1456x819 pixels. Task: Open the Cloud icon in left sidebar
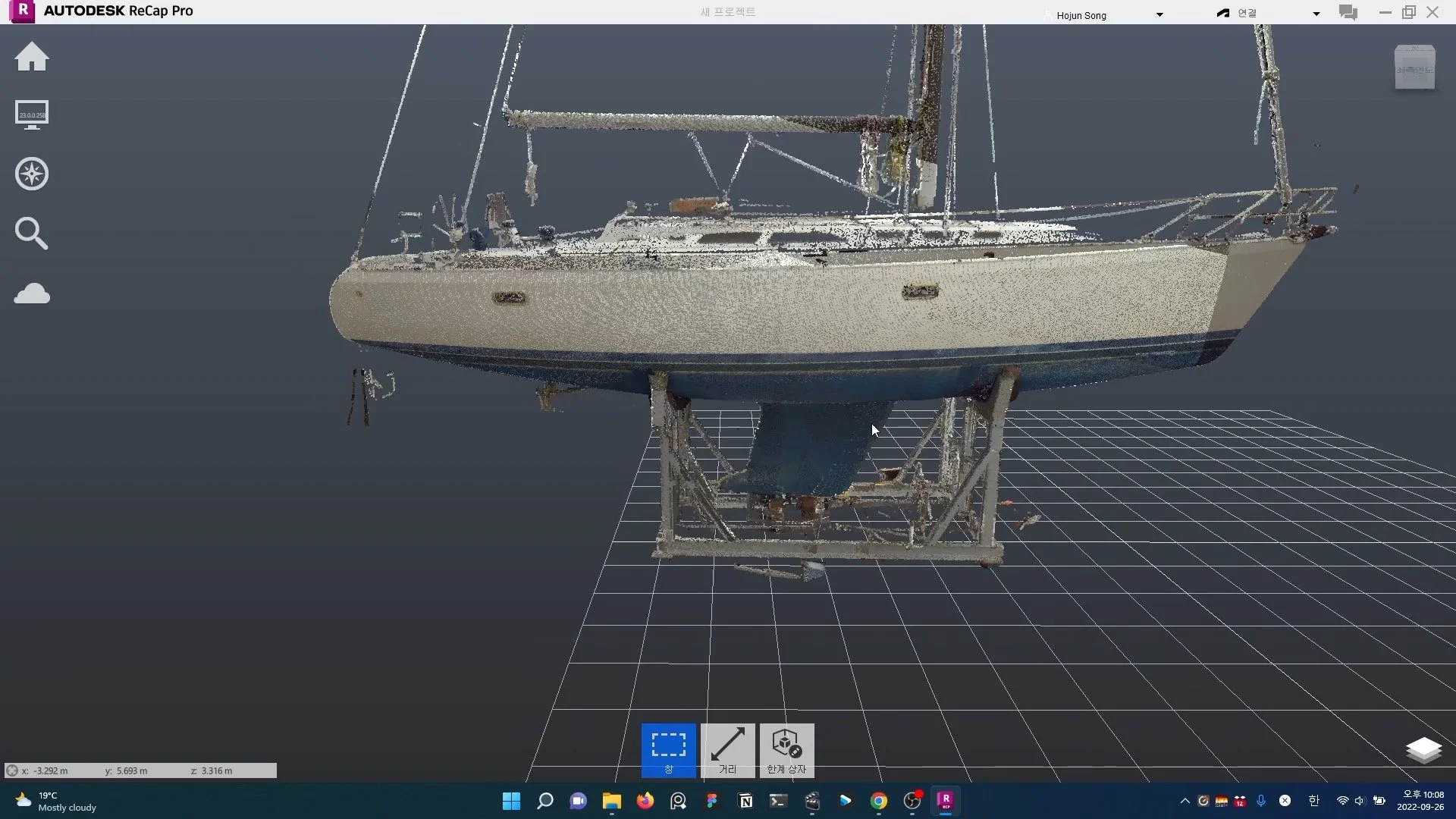pyautogui.click(x=32, y=293)
